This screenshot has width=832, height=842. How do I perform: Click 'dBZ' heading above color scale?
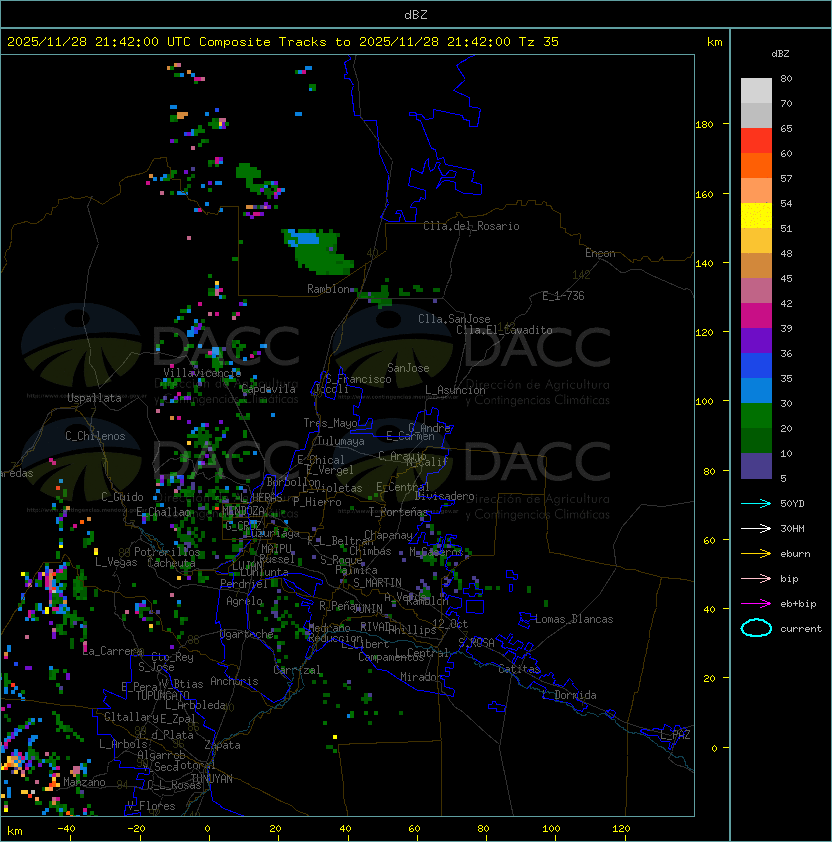click(x=780, y=54)
